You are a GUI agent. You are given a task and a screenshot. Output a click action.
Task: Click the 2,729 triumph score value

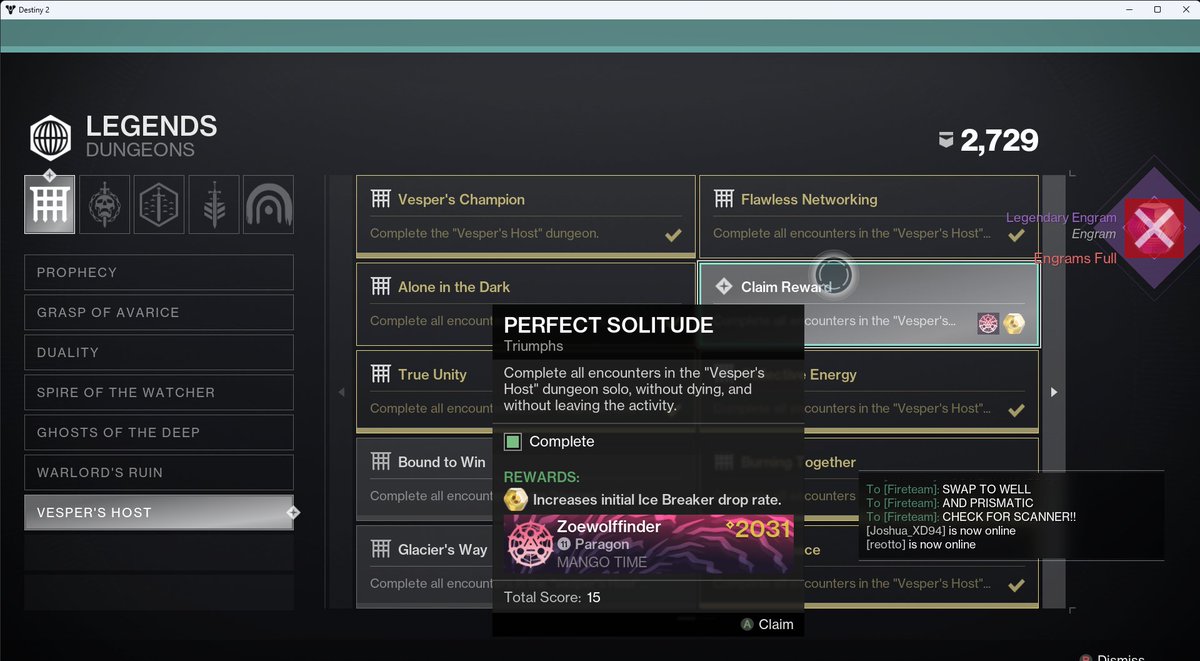pyautogui.click(x=999, y=141)
